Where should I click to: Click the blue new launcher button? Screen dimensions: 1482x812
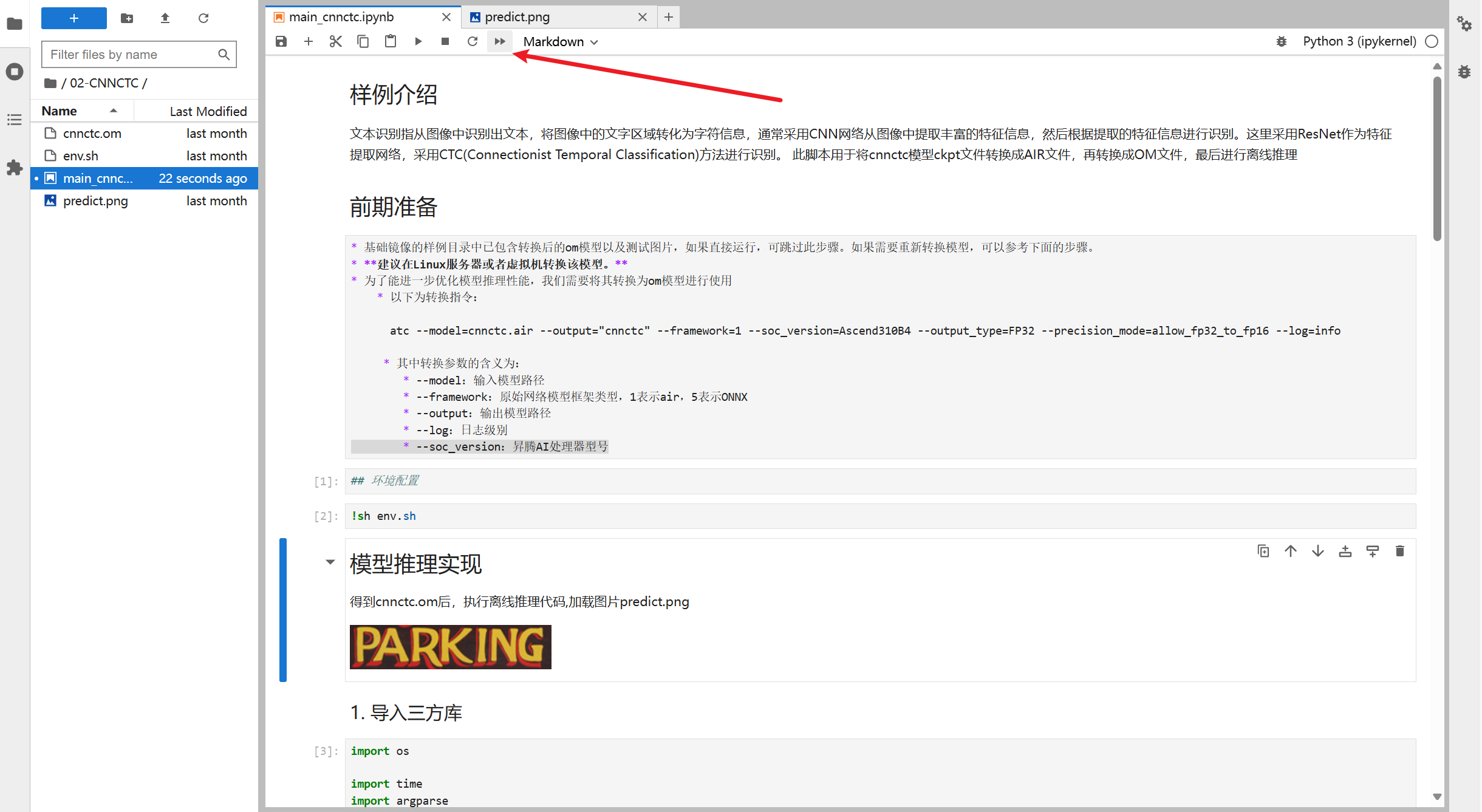[x=73, y=18]
